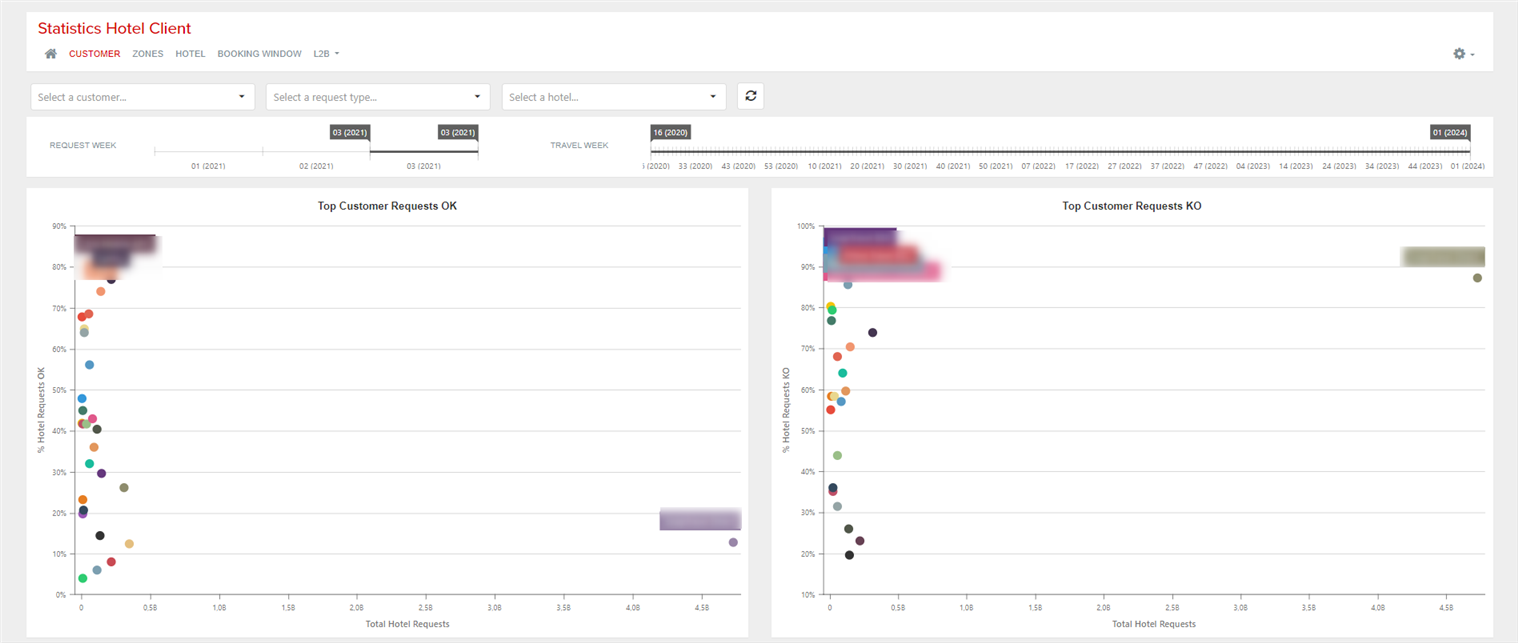Click the home icon in the navigation bar

pos(50,54)
